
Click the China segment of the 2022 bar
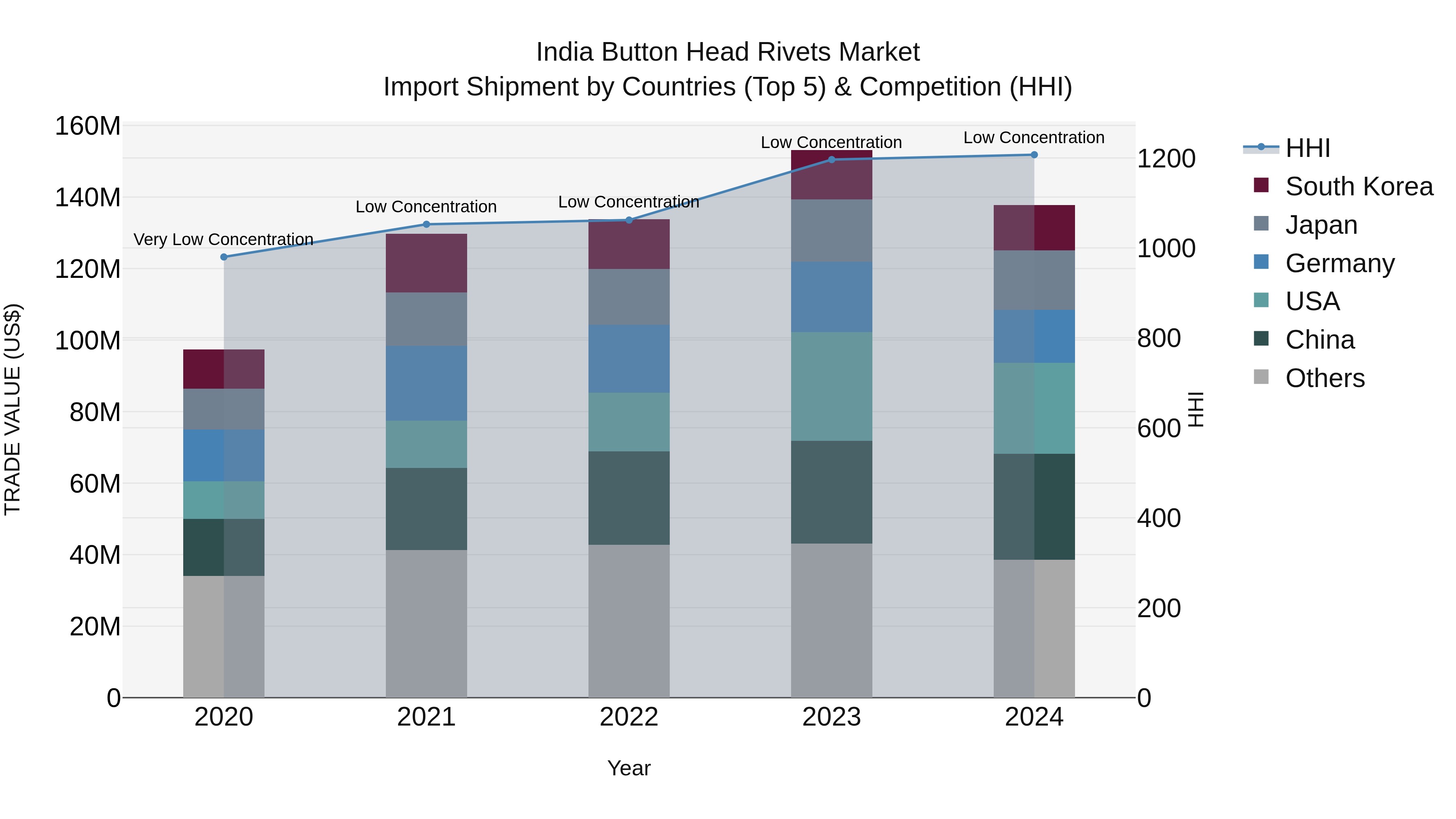(x=629, y=498)
